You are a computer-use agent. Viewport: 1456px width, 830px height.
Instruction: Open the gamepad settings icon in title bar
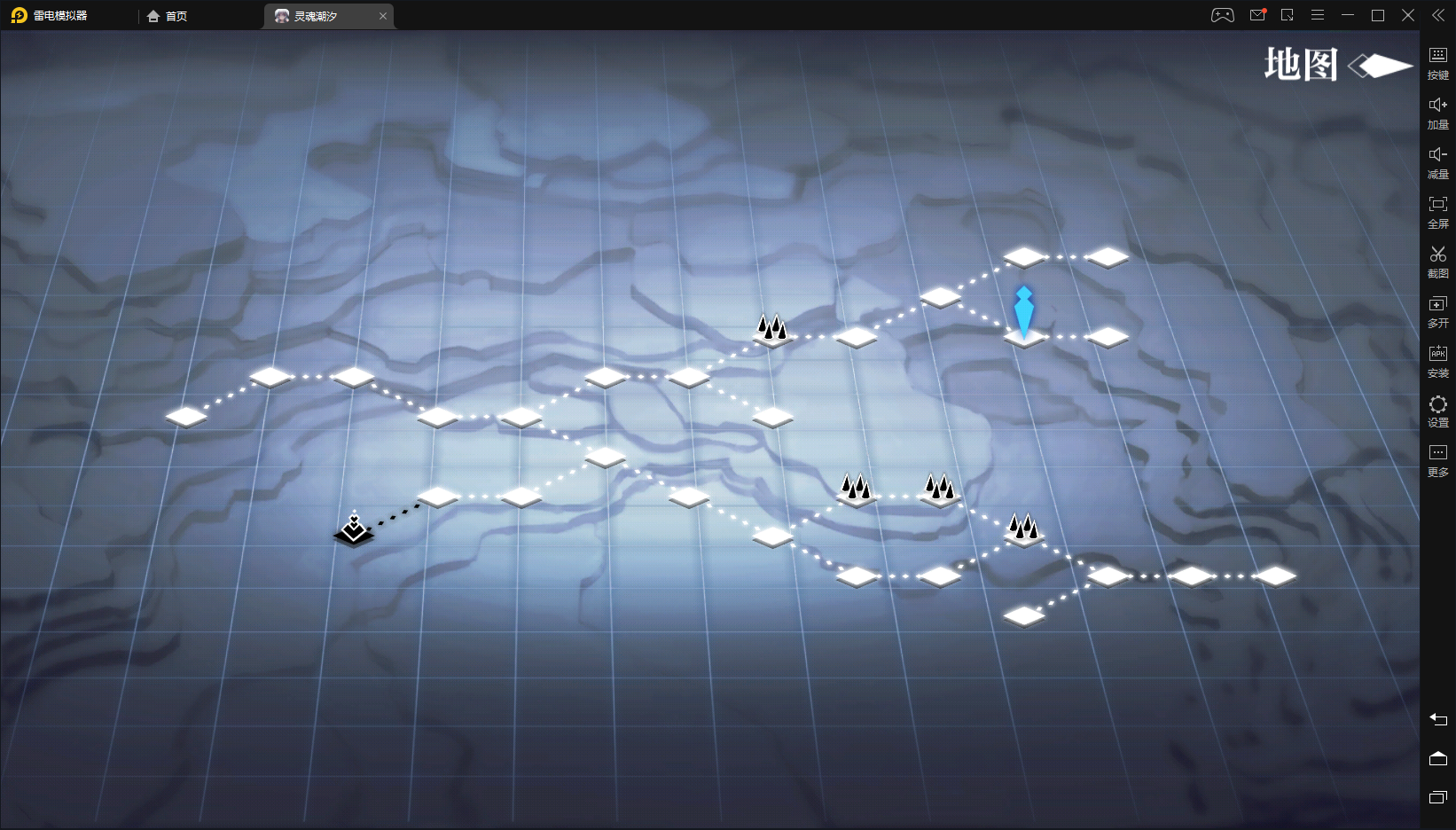(x=1223, y=15)
